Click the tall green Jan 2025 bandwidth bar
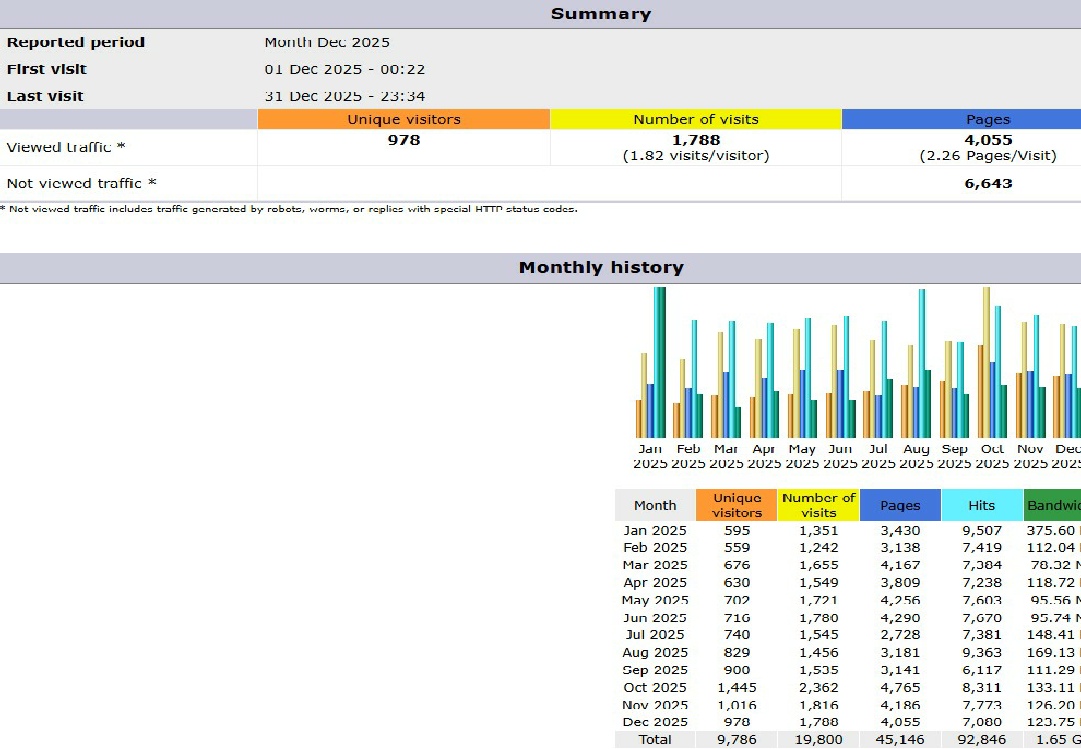 coord(660,362)
